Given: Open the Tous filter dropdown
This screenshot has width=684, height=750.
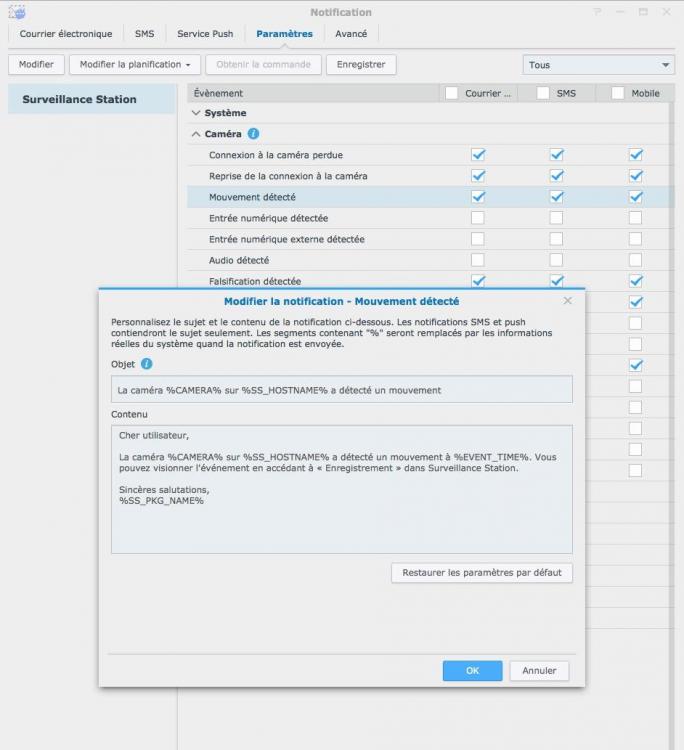Looking at the screenshot, I should [x=598, y=65].
